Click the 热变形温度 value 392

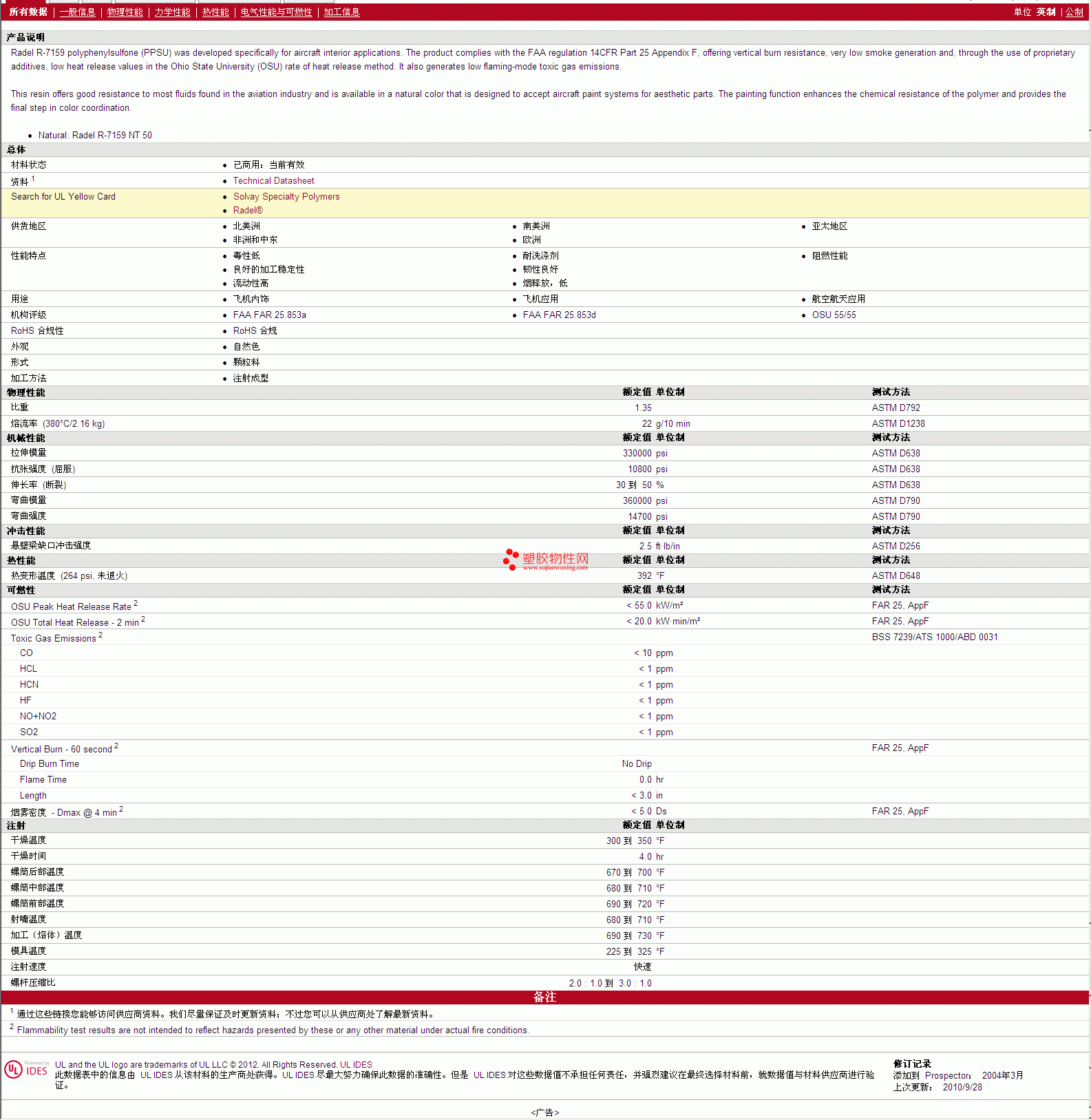click(644, 575)
